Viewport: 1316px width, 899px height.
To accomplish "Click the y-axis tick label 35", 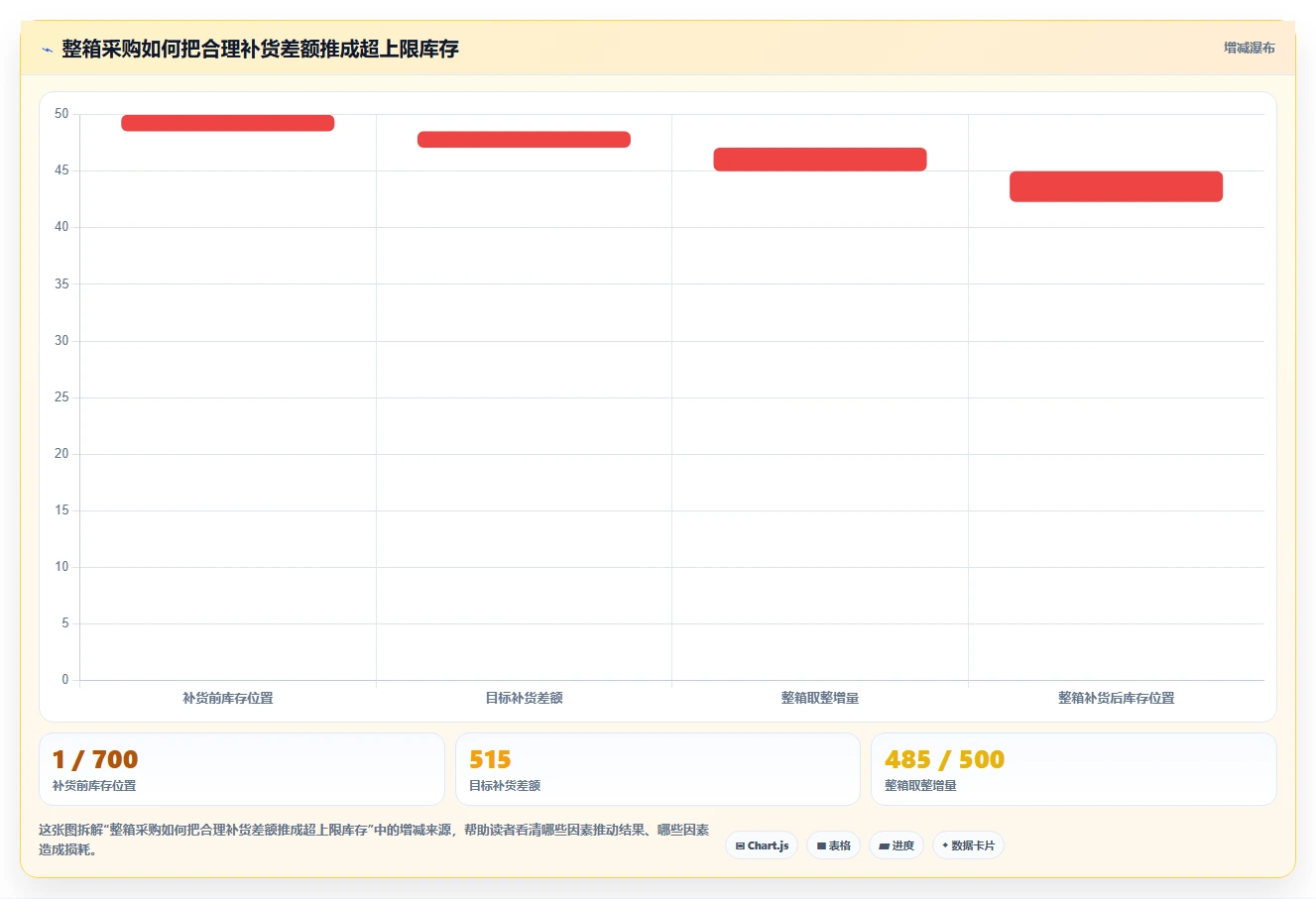I will pyautogui.click(x=61, y=284).
